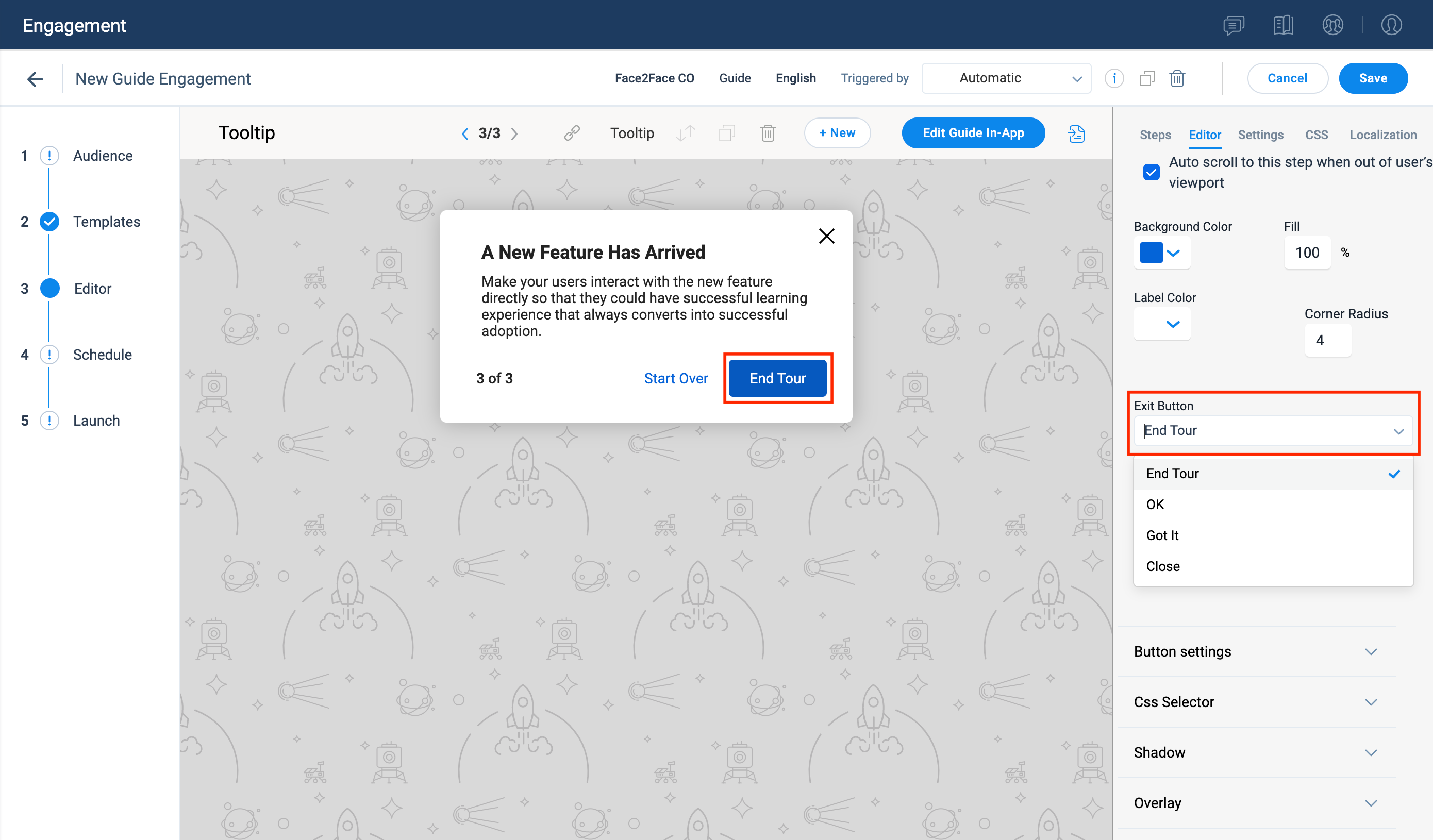Close the tooltip with the X icon
Screen dimensions: 1433x840
pos(826,236)
